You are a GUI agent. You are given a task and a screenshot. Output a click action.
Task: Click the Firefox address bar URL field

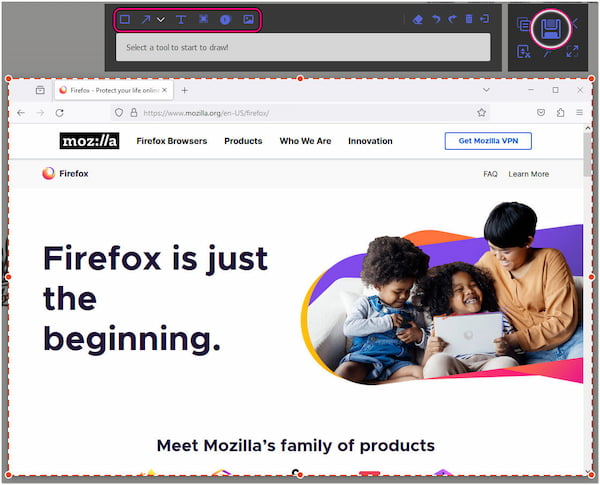(x=300, y=113)
